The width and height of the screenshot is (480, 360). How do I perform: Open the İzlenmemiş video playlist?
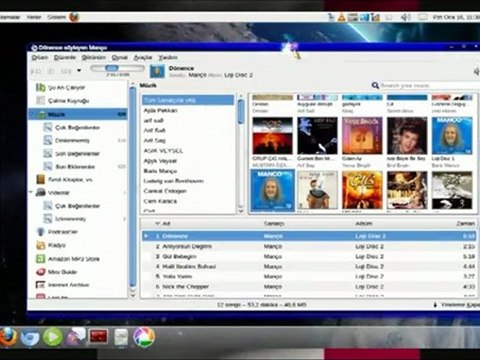70,219
